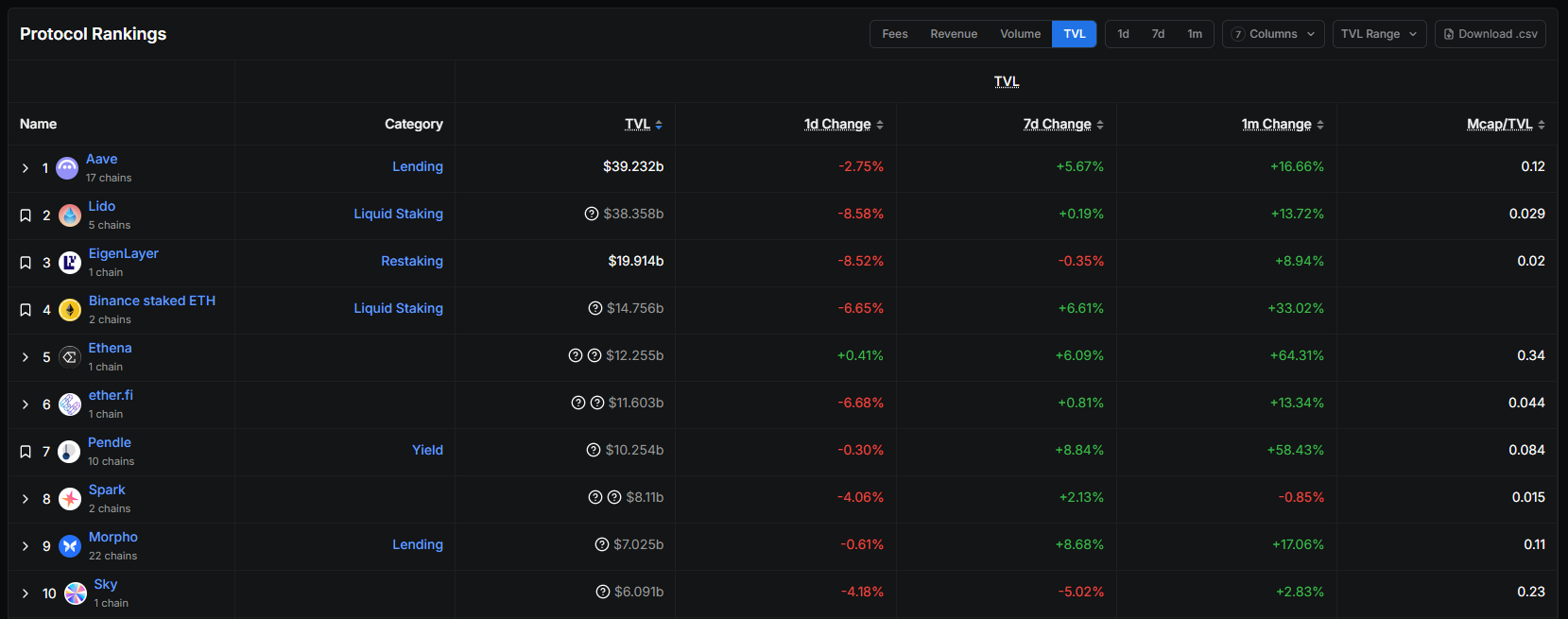Open the Aave protocol link
This screenshot has height=619, width=1568.
pos(102,159)
